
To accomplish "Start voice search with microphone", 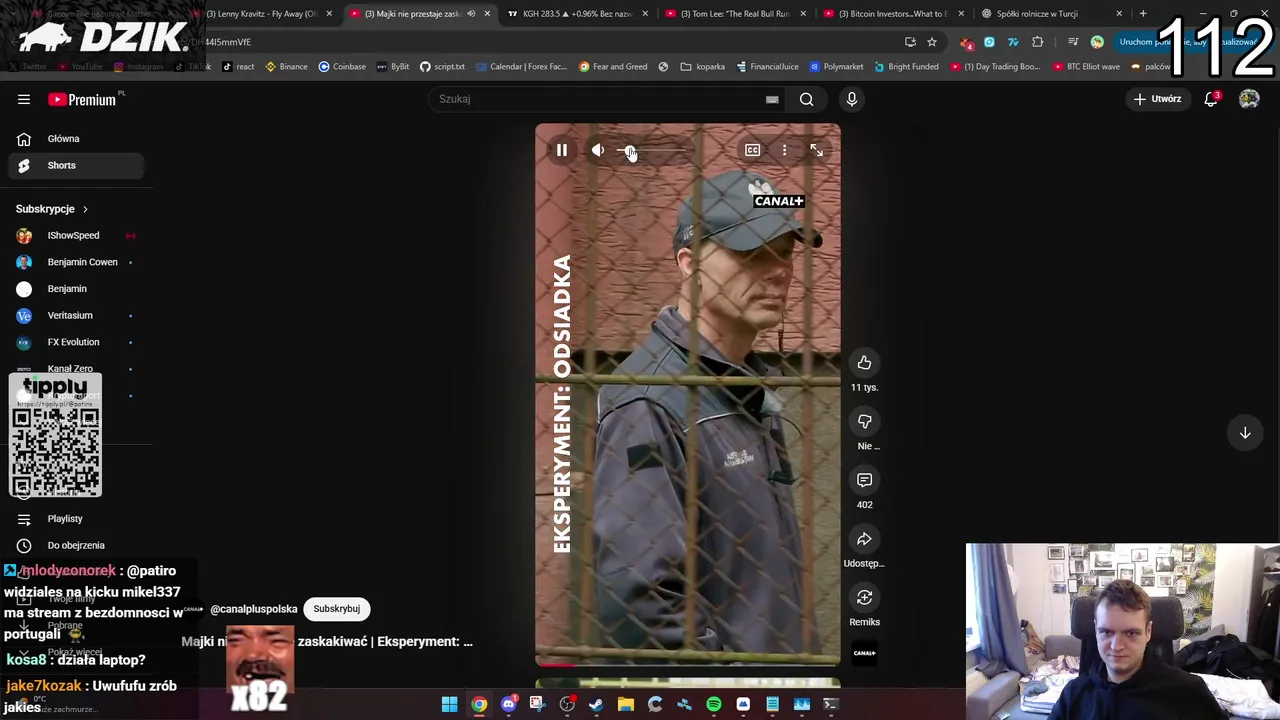I will (852, 99).
